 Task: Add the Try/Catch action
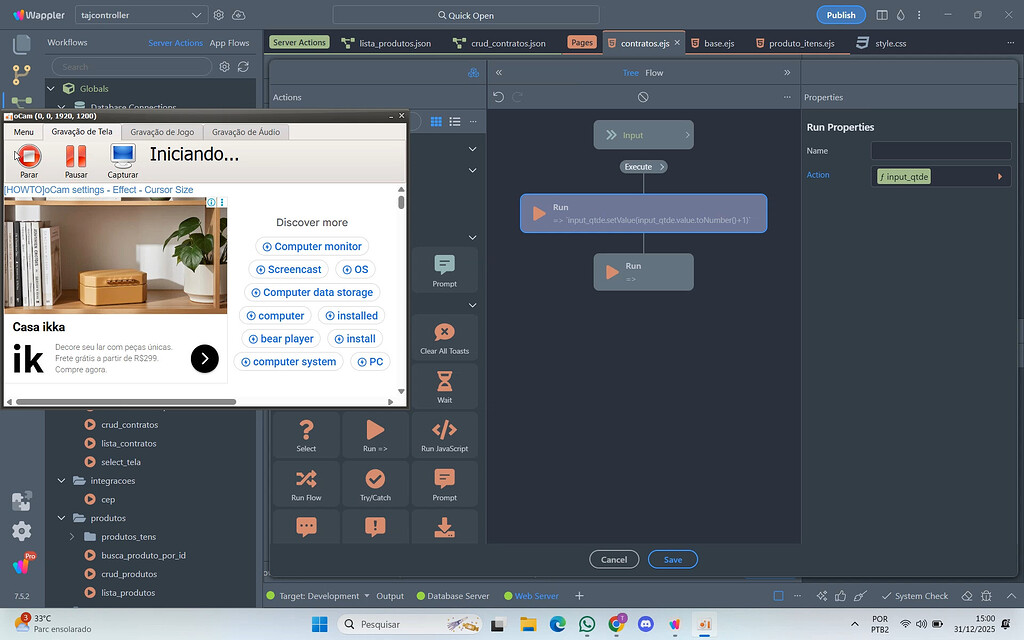376,483
